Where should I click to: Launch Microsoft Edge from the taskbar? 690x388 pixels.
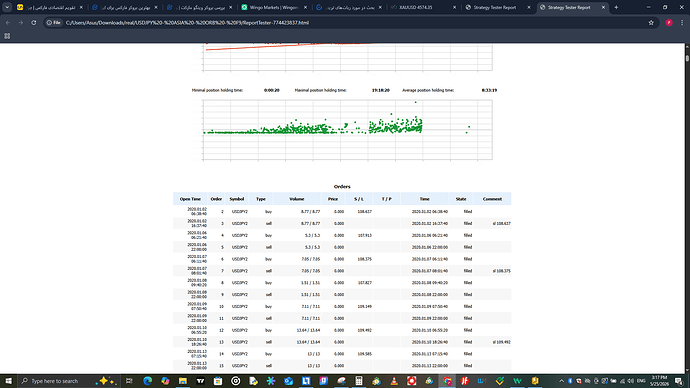[x=147, y=381]
